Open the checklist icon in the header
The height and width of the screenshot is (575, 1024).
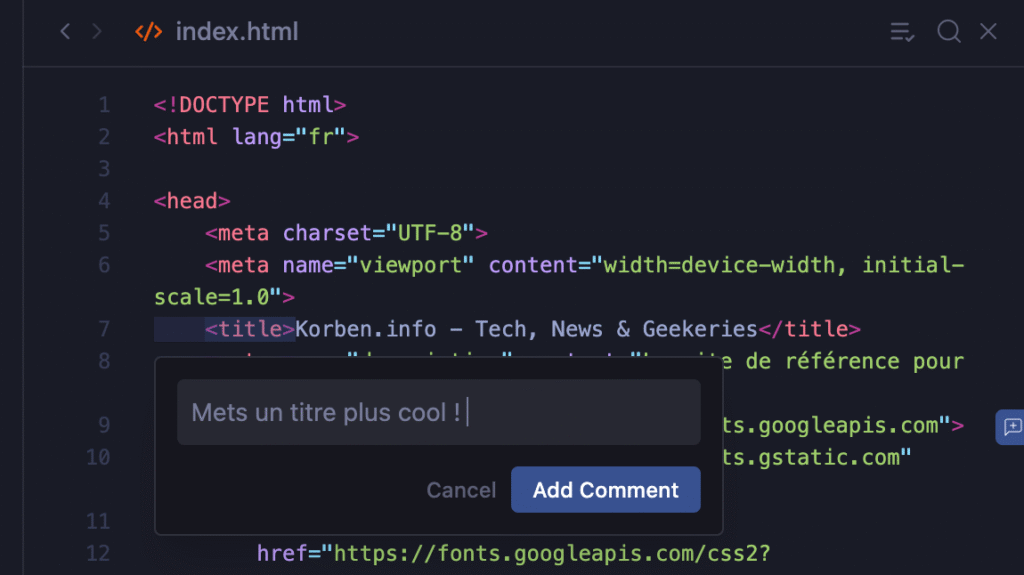tap(902, 32)
